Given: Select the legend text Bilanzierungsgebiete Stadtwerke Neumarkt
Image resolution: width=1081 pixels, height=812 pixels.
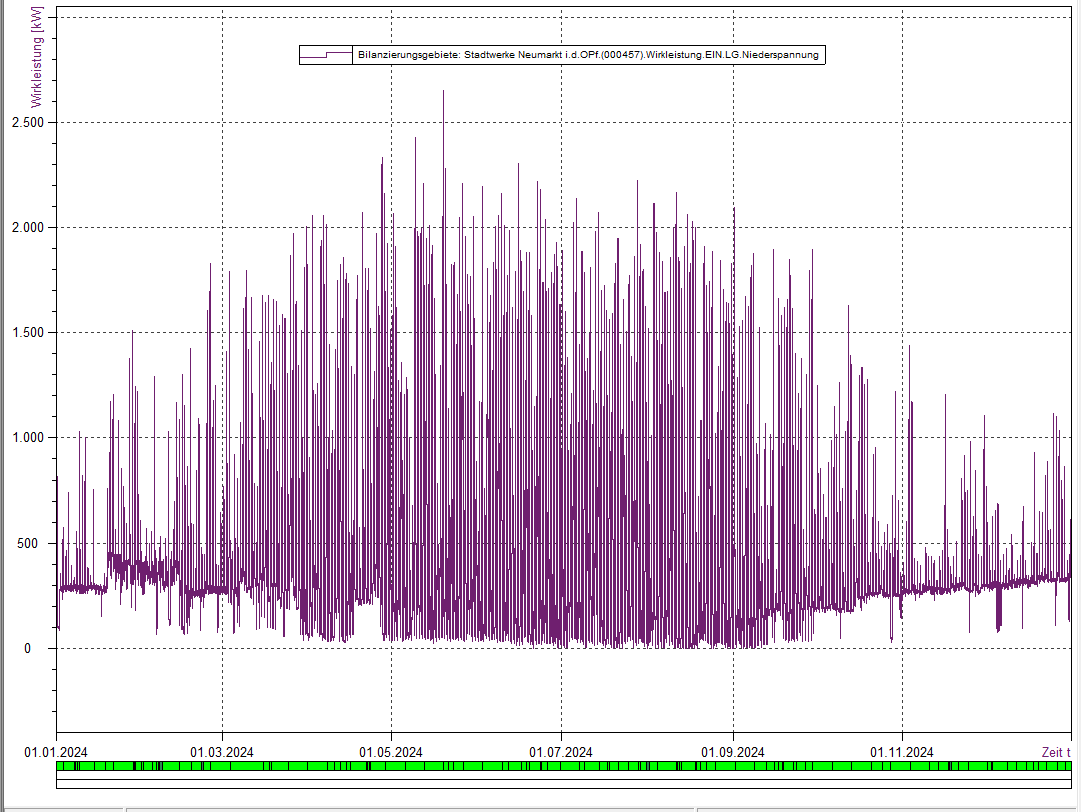Looking at the screenshot, I should 588,56.
